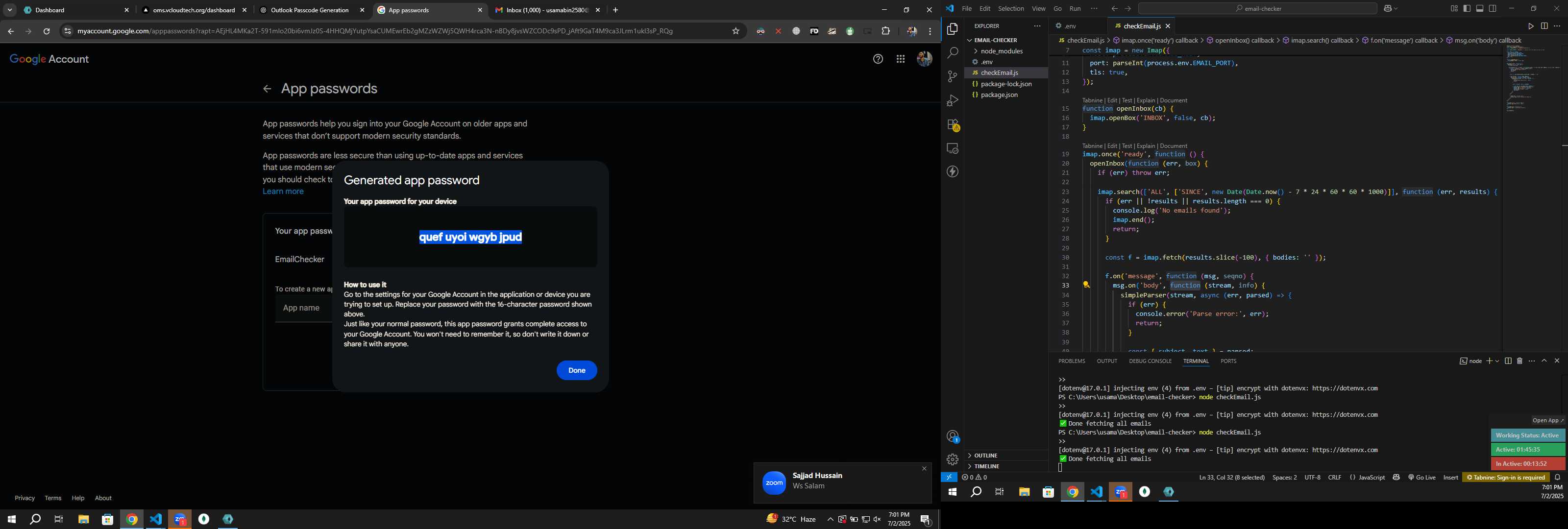Open VS Code Manage gear icon
This screenshot has width=1568, height=529.
coord(953,459)
